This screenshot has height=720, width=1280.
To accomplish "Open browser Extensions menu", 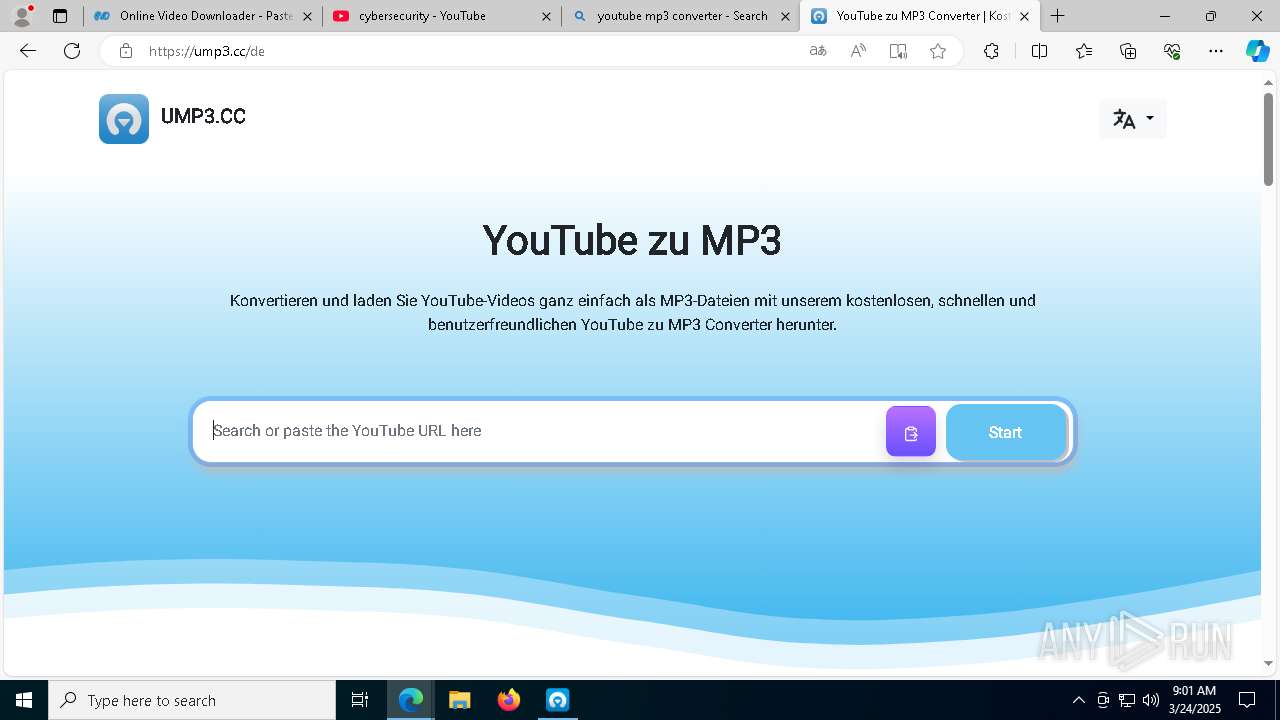I will (991, 51).
